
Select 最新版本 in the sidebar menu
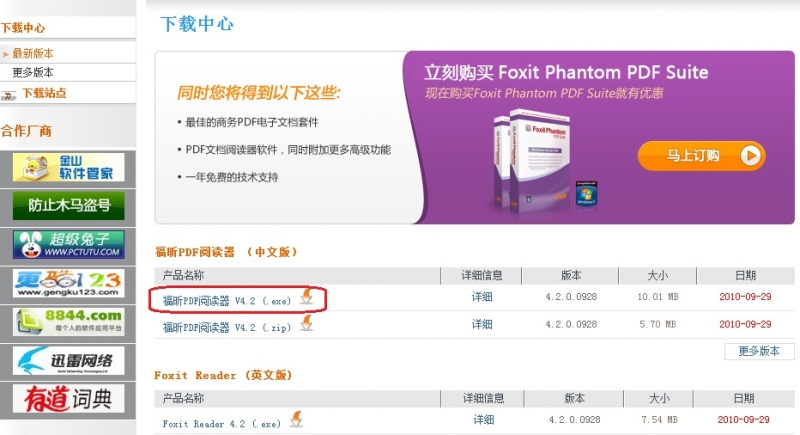[33, 53]
